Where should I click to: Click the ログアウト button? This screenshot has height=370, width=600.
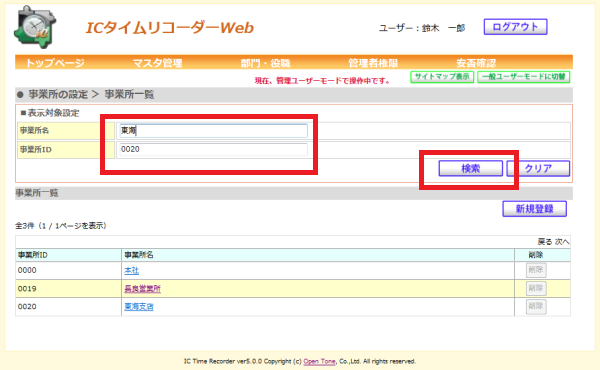click(515, 27)
